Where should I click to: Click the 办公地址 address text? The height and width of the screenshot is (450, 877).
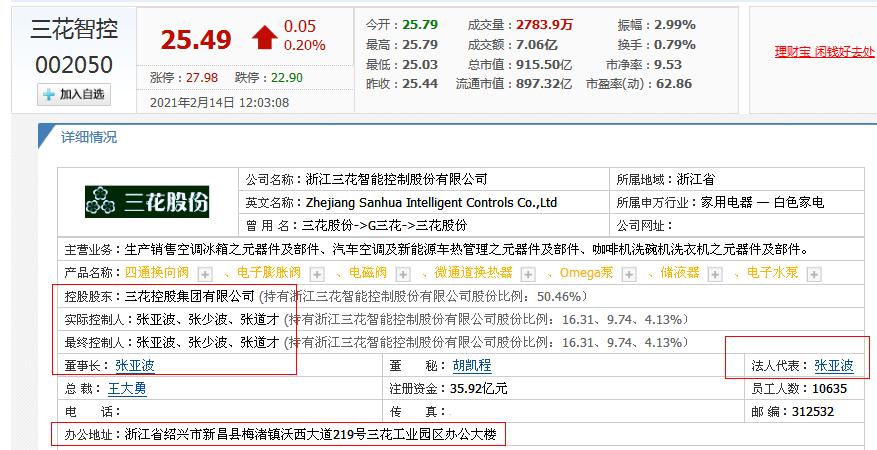click(x=310, y=434)
